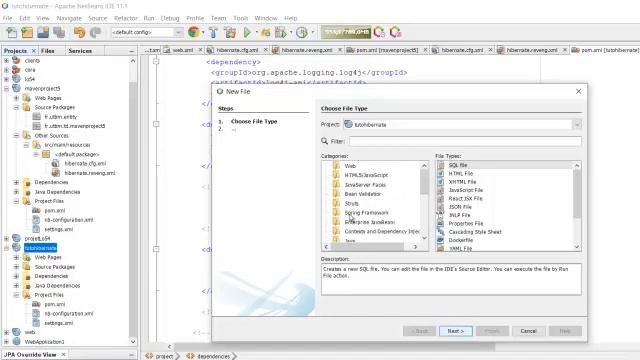Select the WebApplication1 project
This screenshot has height=360, width=640.
pyautogui.click(x=44, y=342)
